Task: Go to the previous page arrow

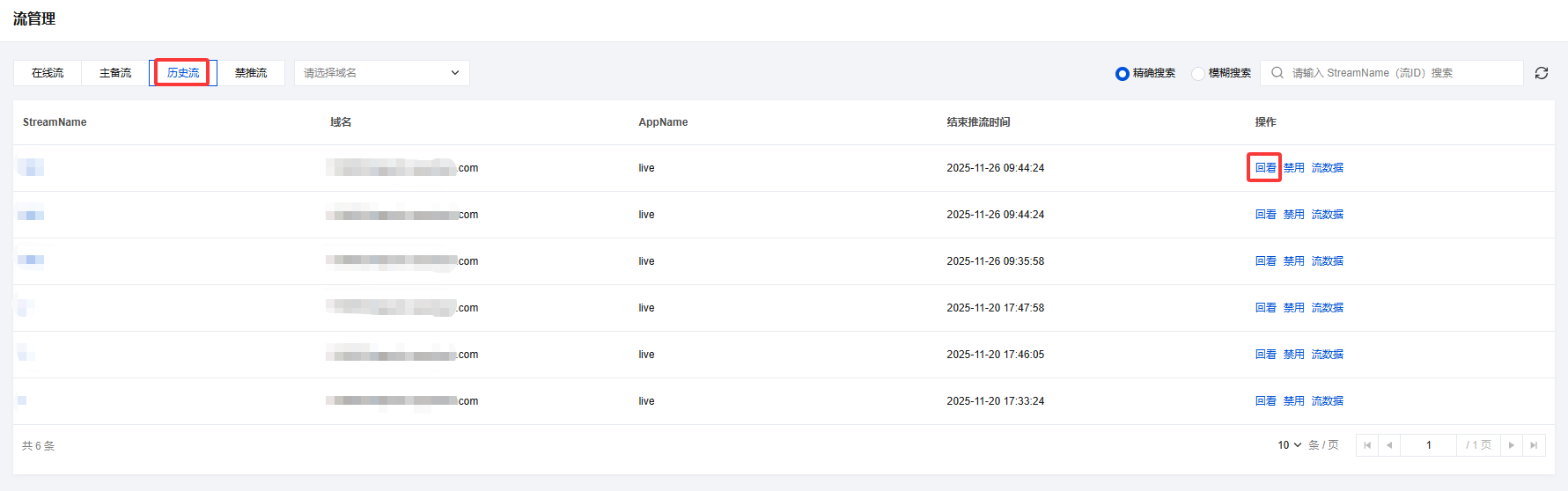Action: click(1389, 445)
